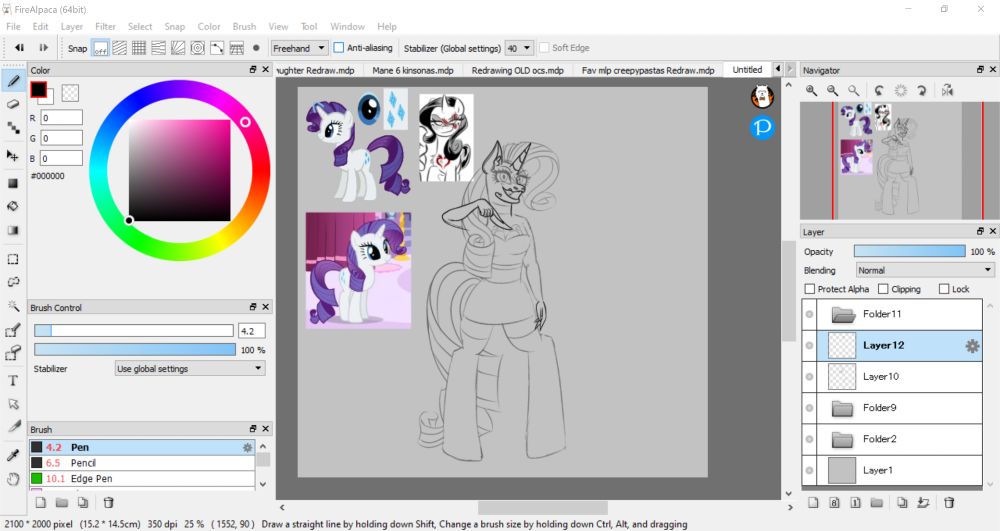Open the Layer menu
Viewport: 1000px width, 531px height.
(71, 26)
